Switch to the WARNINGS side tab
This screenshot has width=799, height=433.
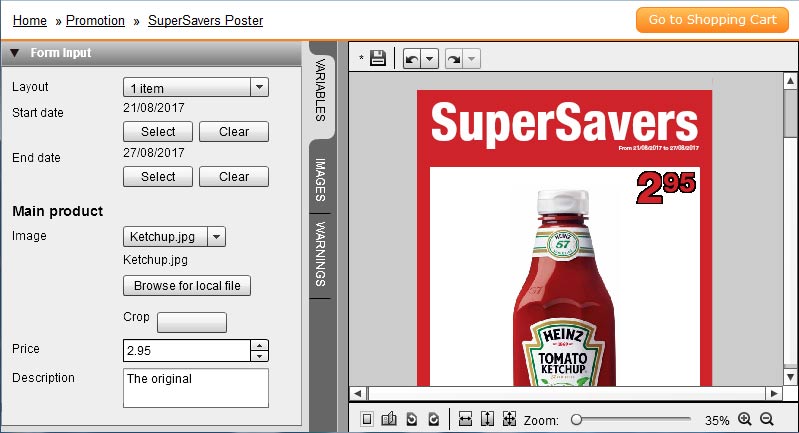321,254
